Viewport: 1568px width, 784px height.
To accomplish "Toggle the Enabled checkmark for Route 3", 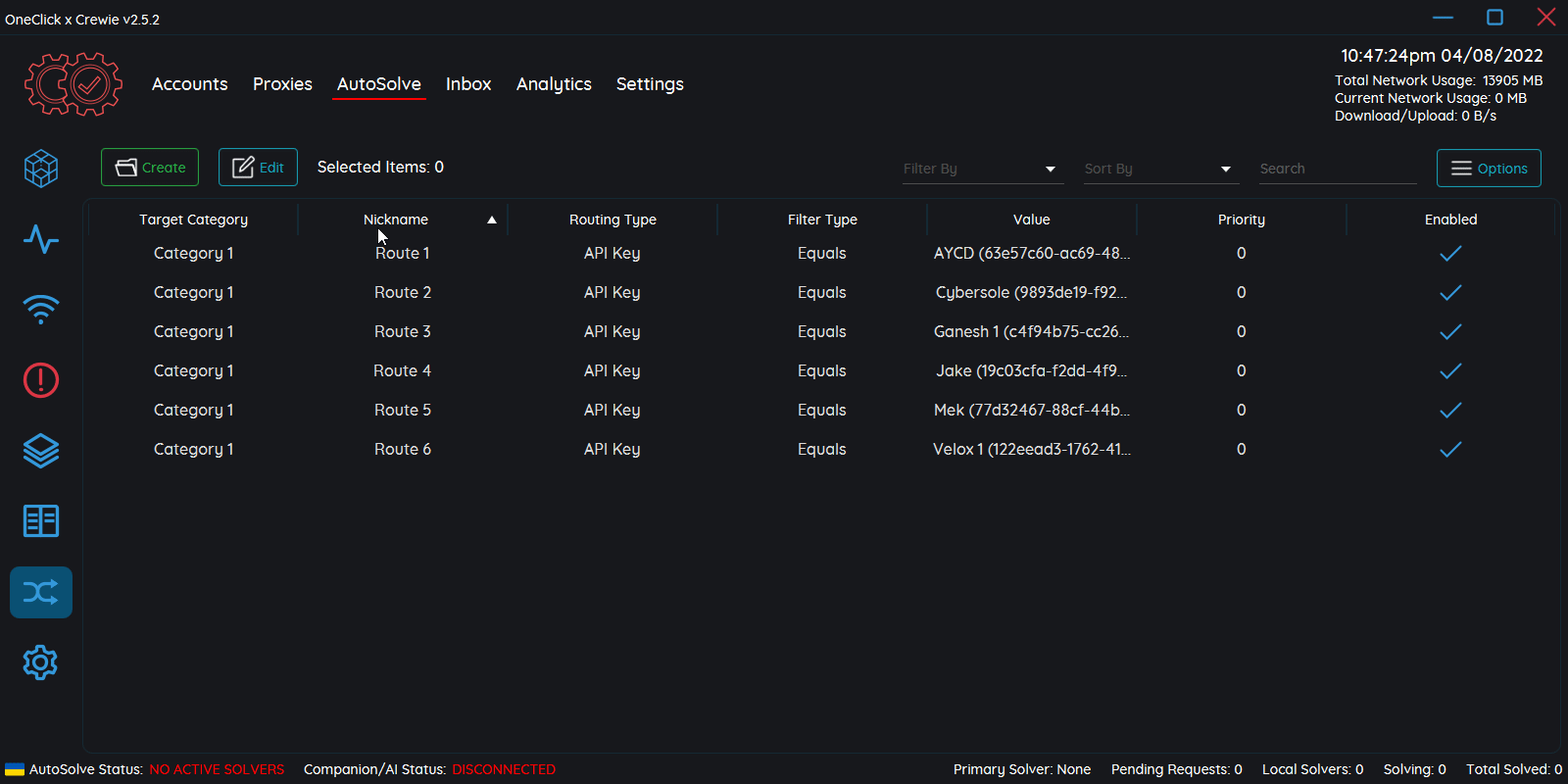I will 1450,332.
